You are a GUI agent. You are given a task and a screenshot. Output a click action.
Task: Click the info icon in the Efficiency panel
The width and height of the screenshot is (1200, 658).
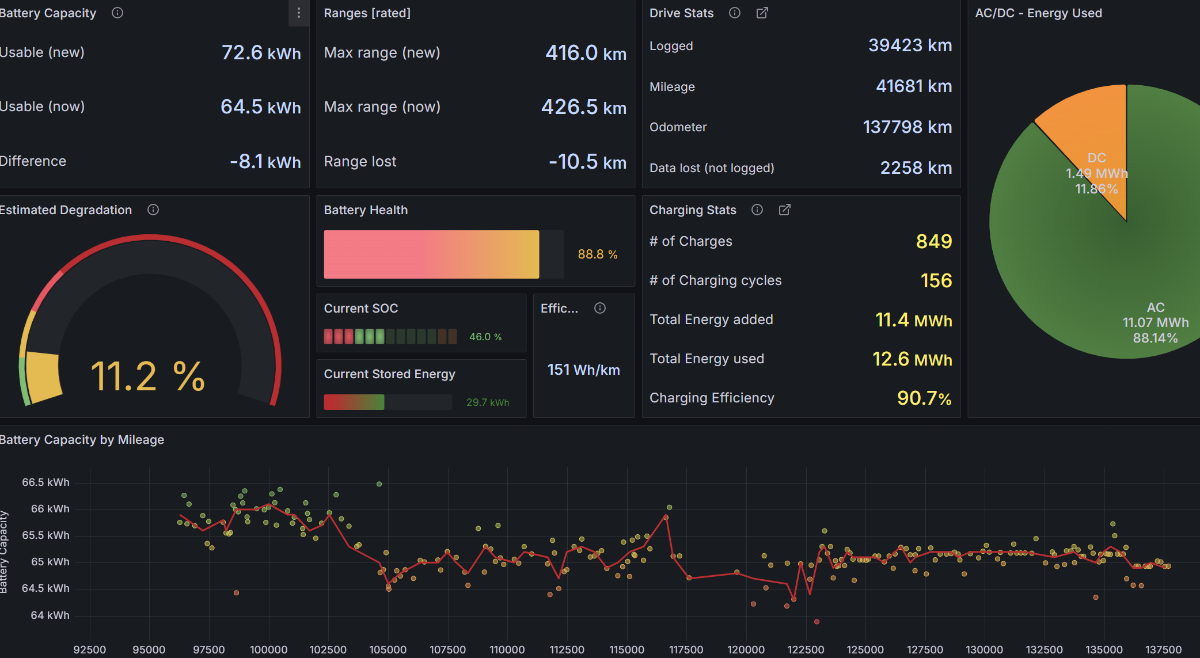[x=600, y=308]
